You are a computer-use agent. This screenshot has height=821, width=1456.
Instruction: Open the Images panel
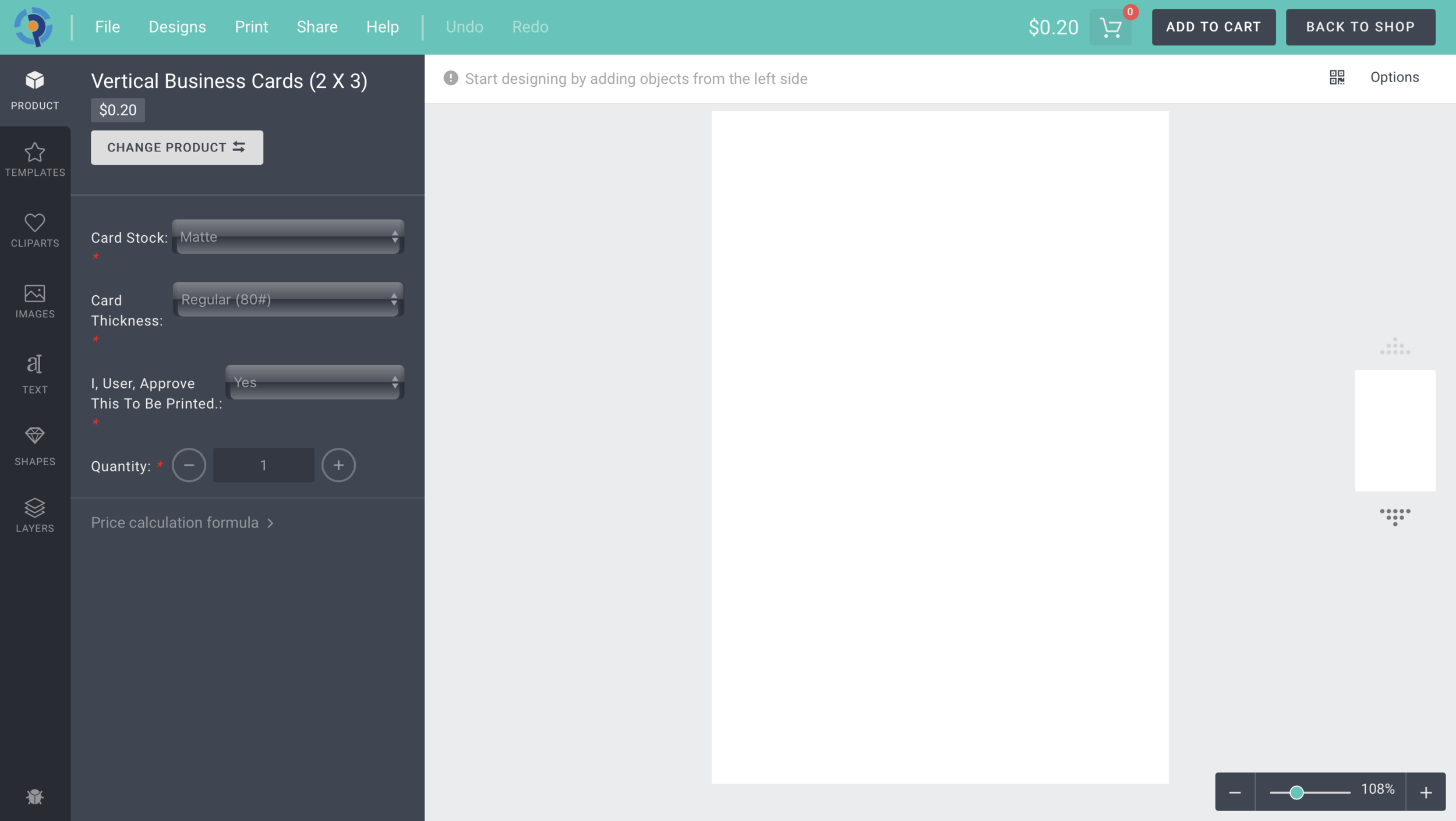click(x=35, y=300)
